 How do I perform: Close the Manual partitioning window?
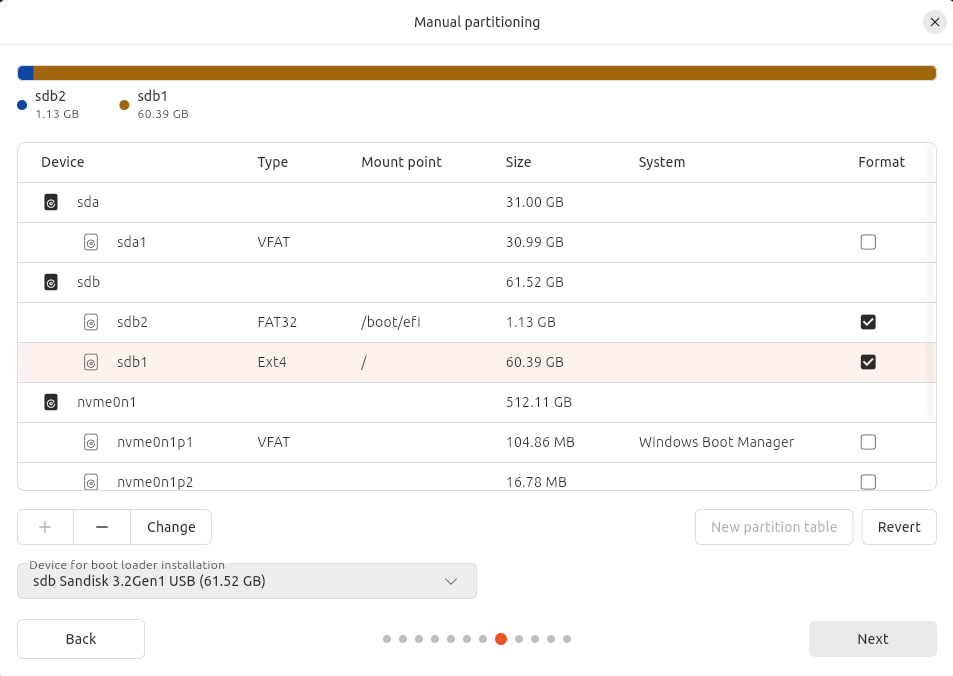(934, 22)
